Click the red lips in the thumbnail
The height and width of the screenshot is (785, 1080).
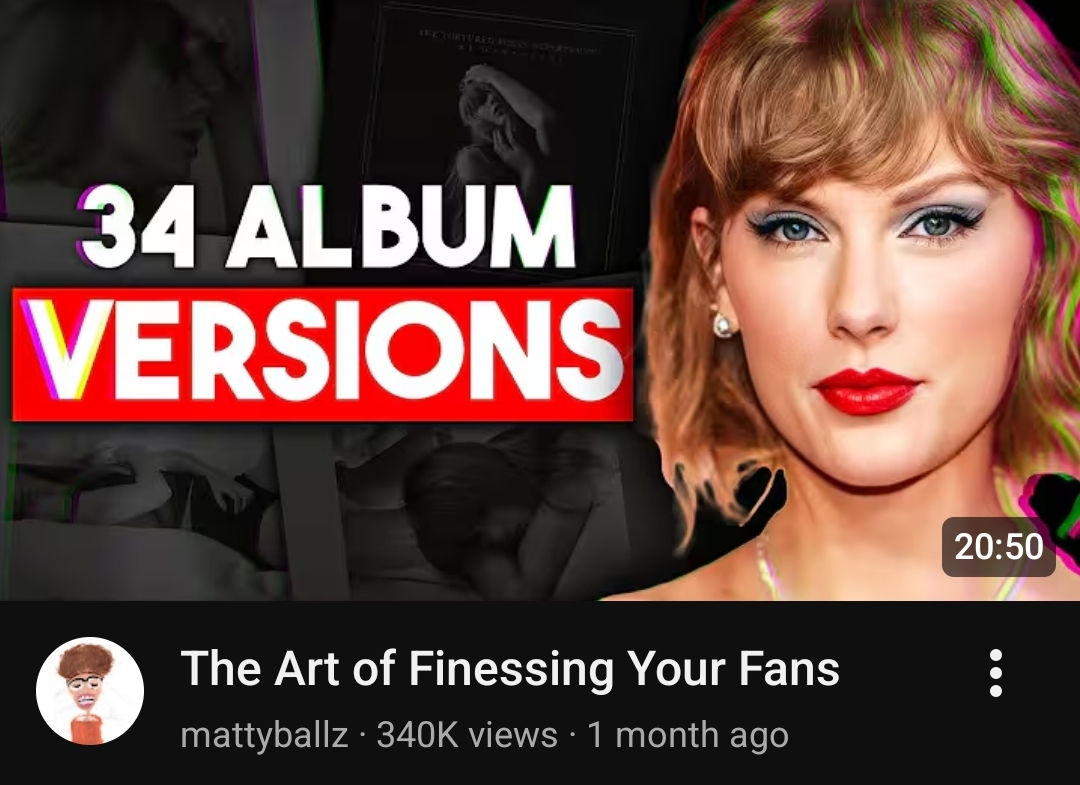pos(866,391)
